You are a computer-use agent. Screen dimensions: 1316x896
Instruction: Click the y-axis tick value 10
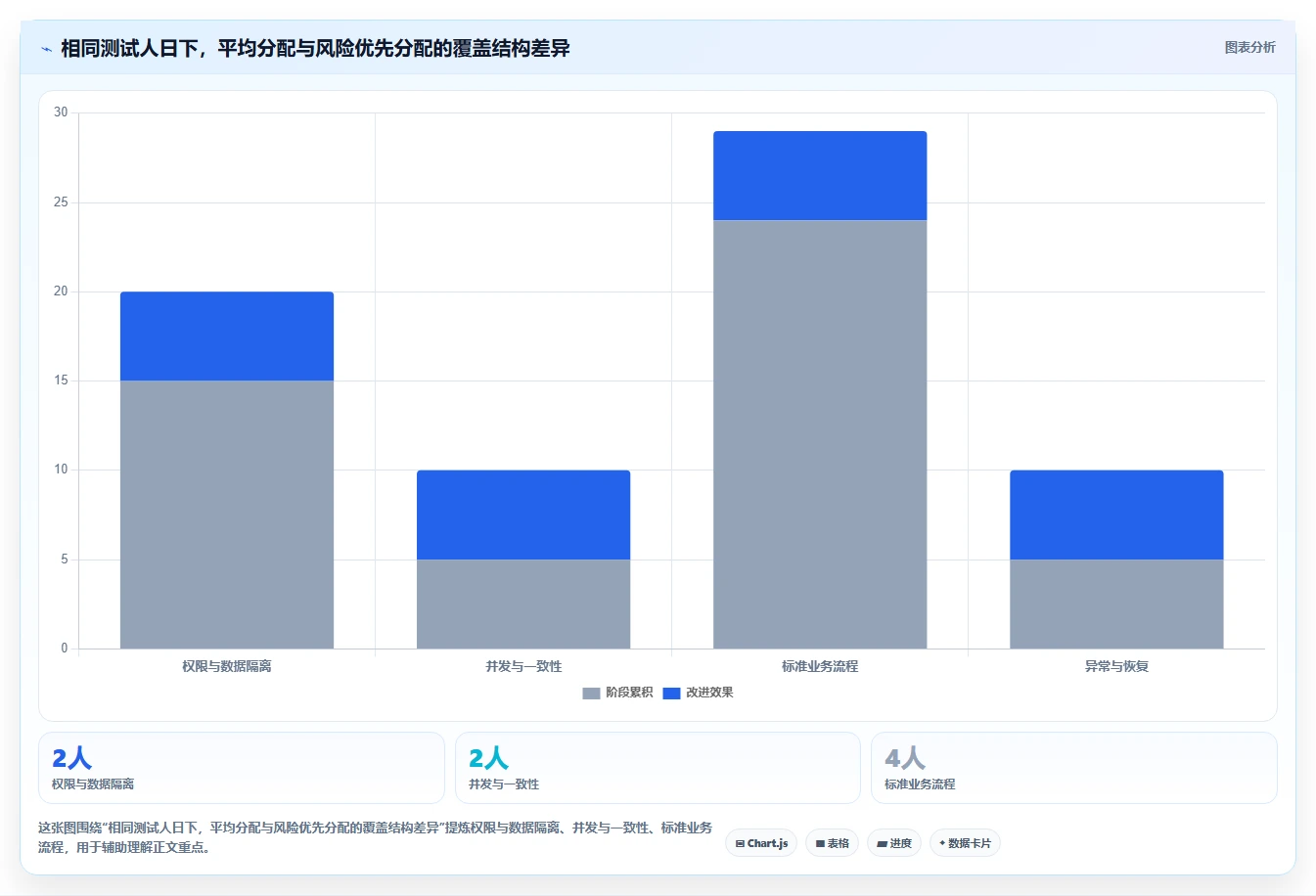pyautogui.click(x=62, y=470)
